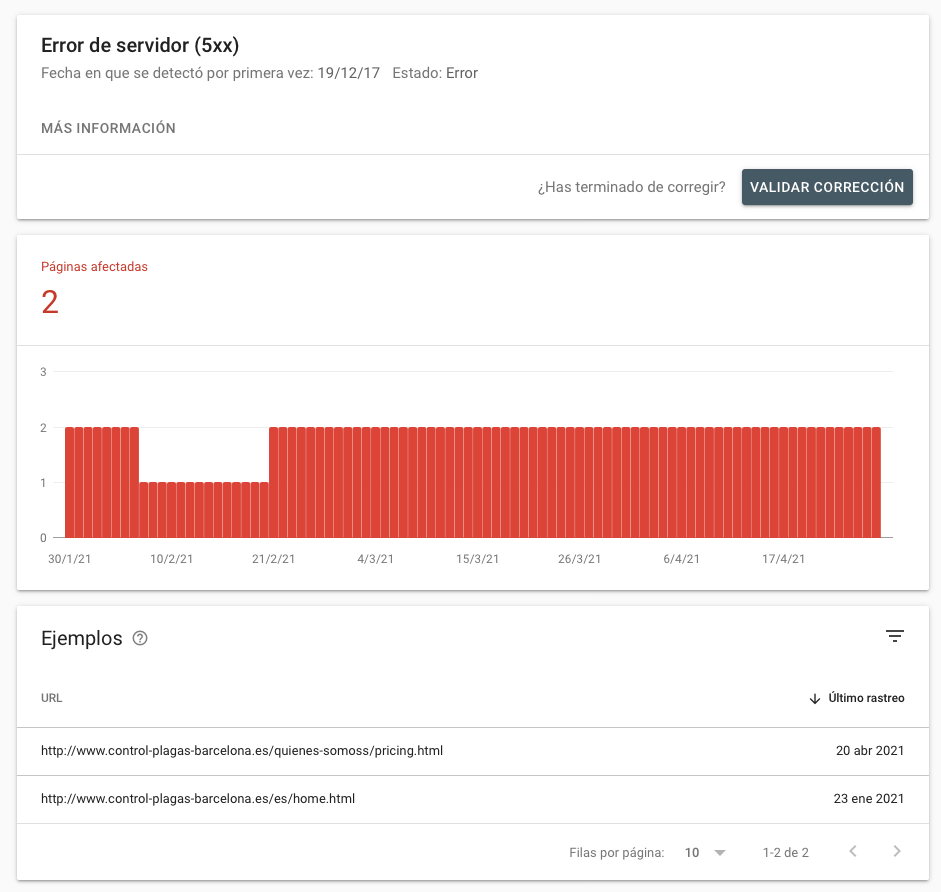Open MÁS INFORMACIÓN link
Screen dimensions: 941x892
[108, 128]
